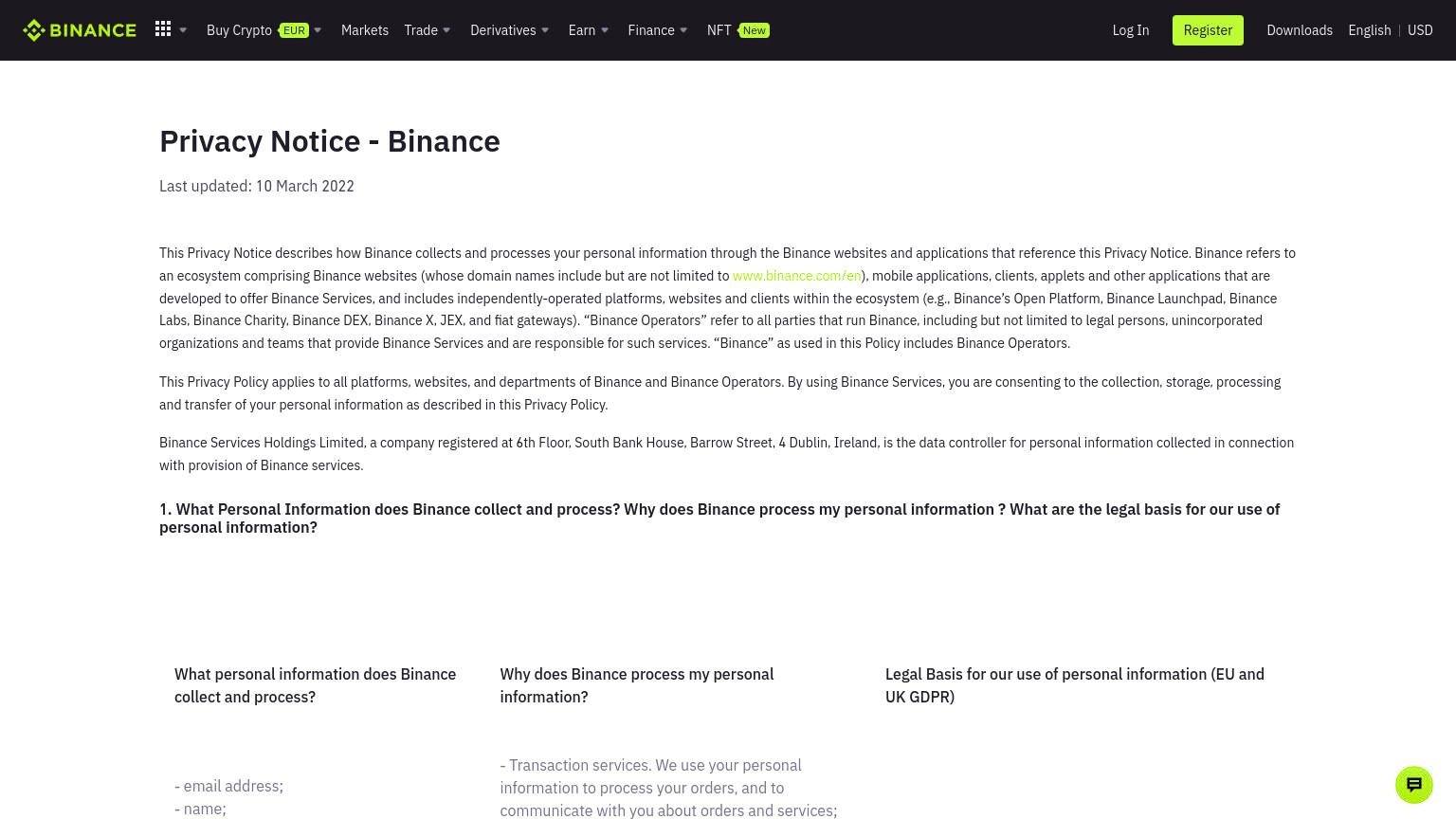Click Log In
This screenshot has width=1456, height=819.
point(1131,30)
